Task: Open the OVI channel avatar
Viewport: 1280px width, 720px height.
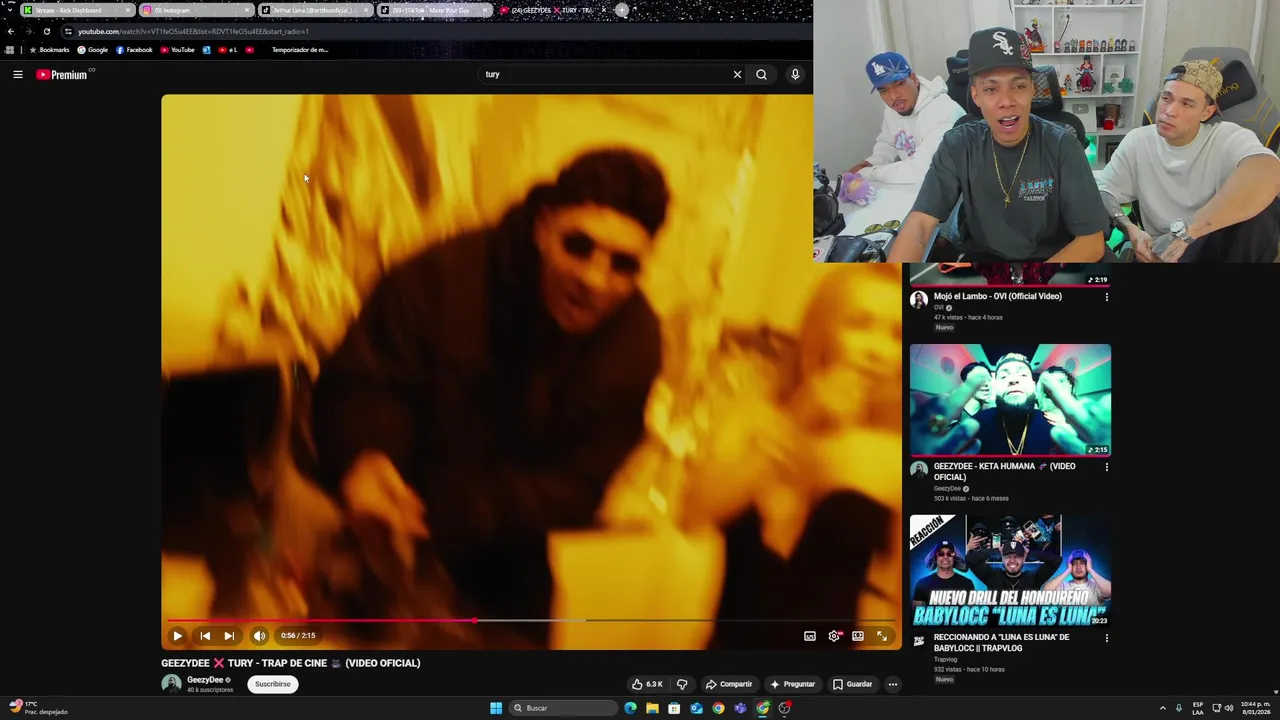Action: click(919, 300)
